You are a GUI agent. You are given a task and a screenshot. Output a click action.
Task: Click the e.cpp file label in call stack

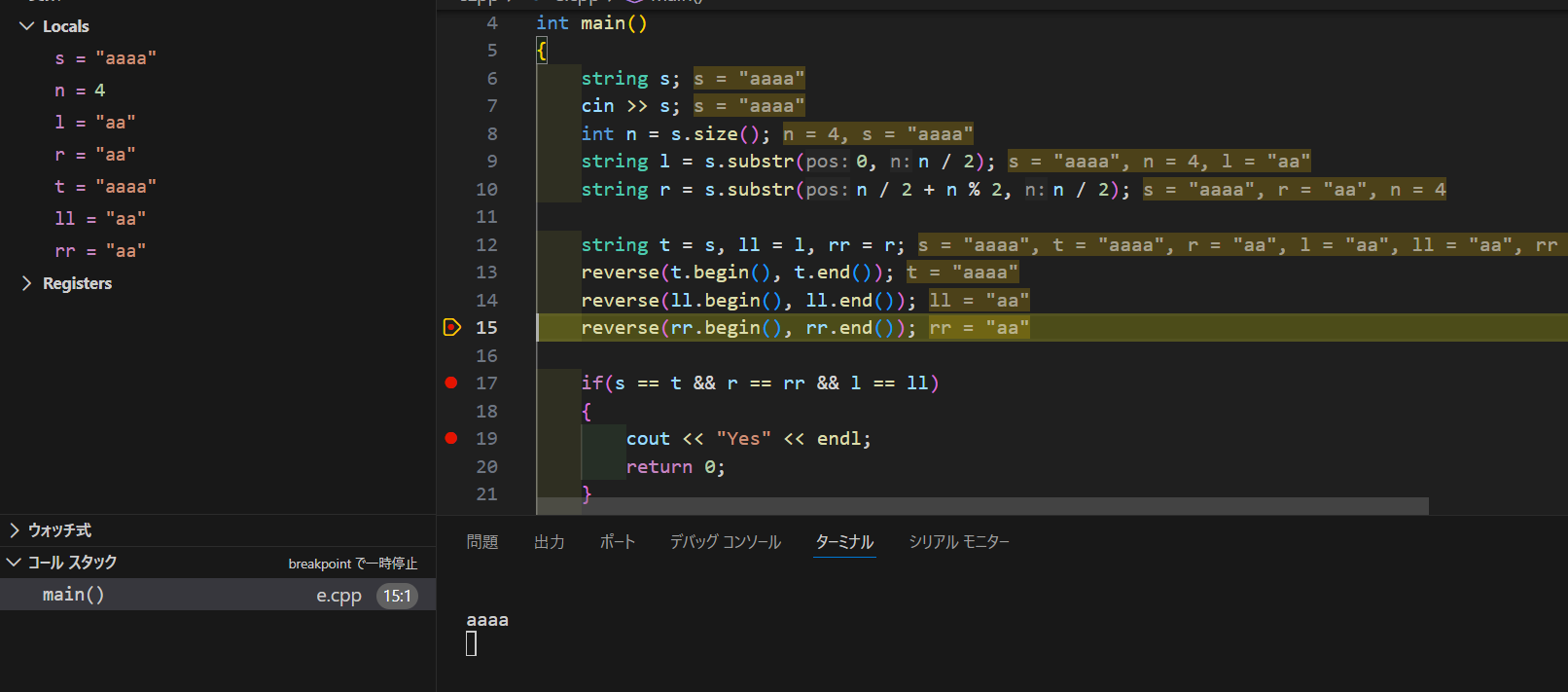339,596
